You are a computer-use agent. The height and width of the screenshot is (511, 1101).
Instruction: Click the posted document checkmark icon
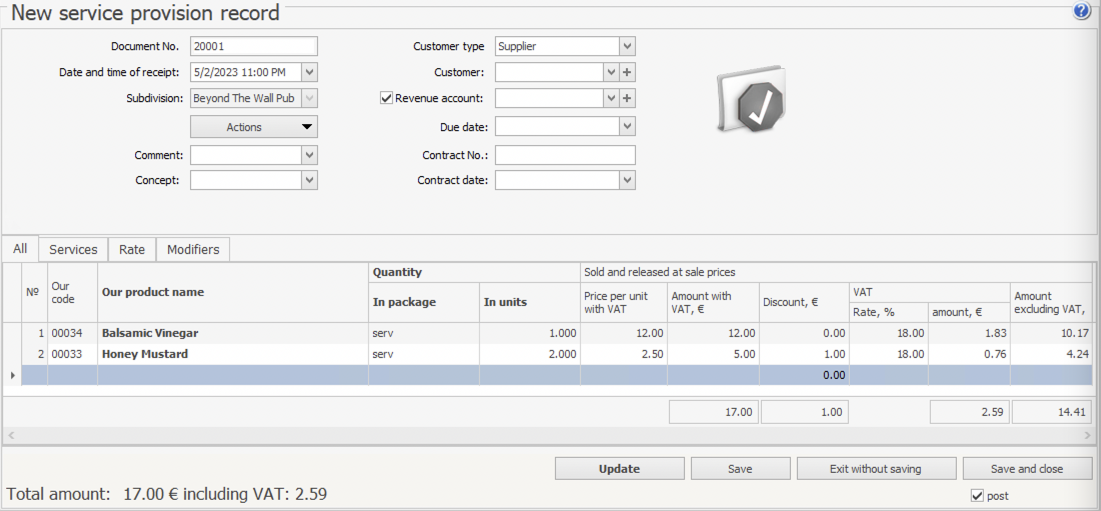click(x=752, y=102)
